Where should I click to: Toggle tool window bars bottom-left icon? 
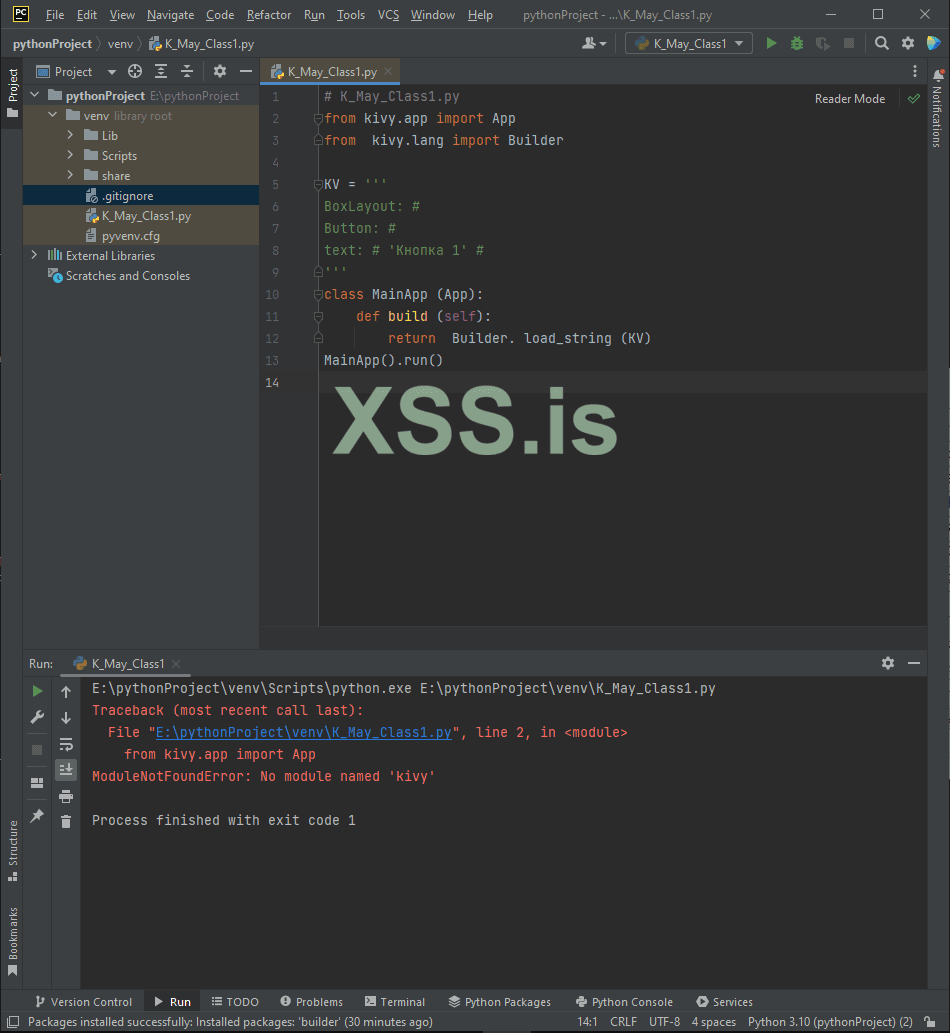[13, 1021]
